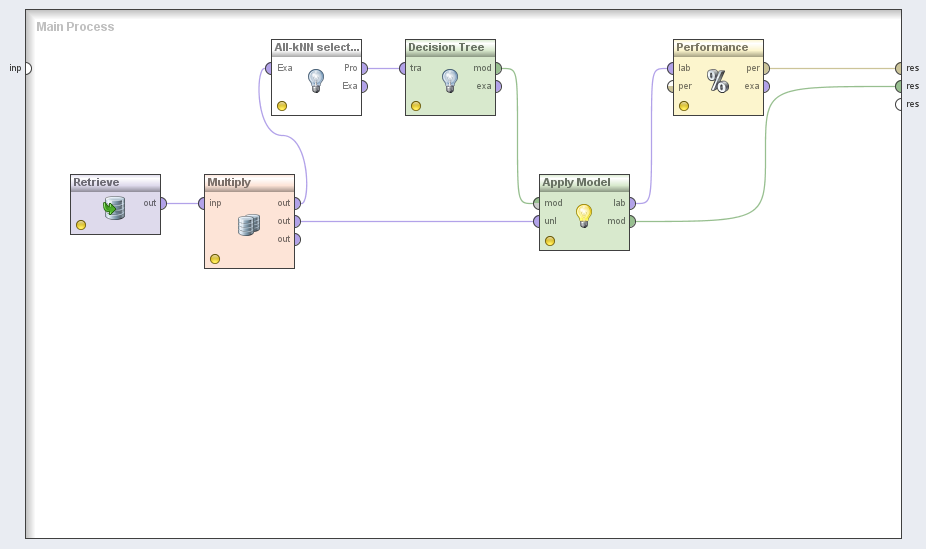Click the unconnected third res port
Viewport: 926px width, 549px height.
pos(899,104)
